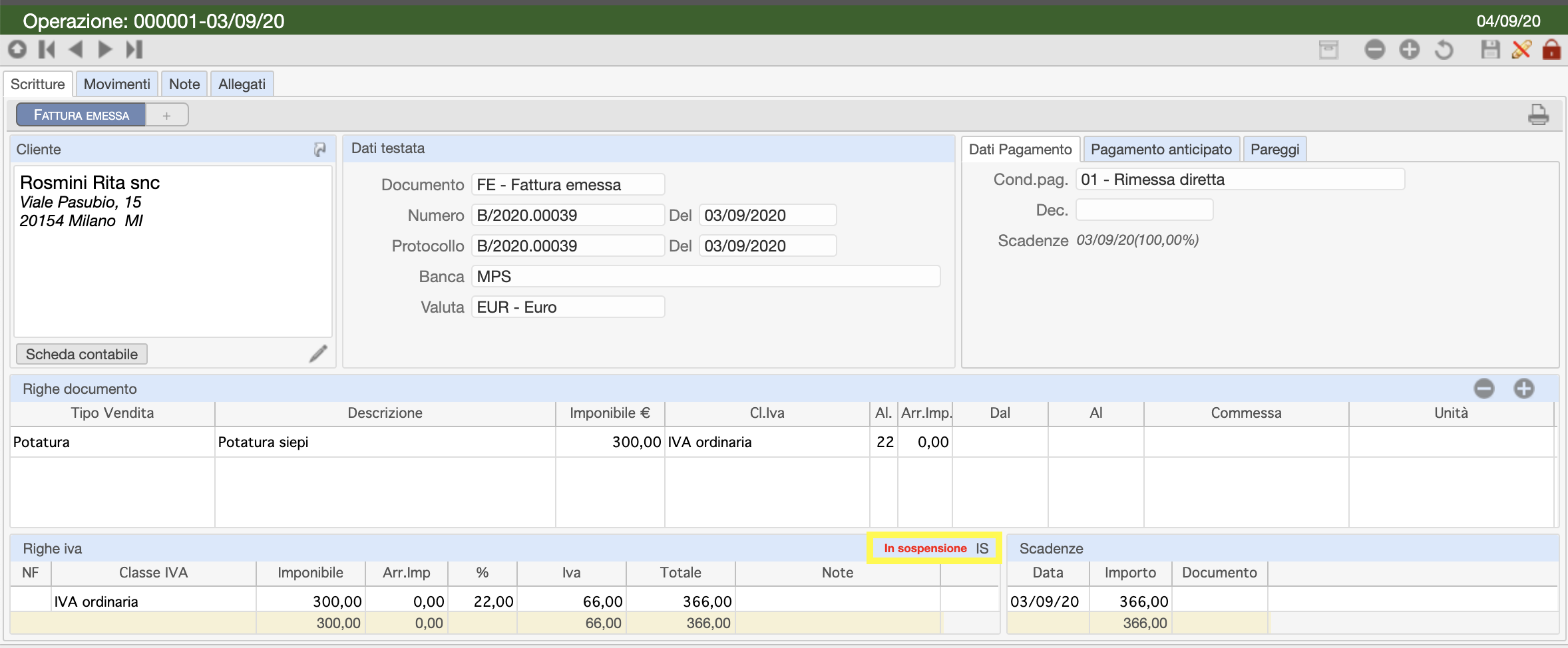
Task: Select the Fattura emessa document button
Action: pos(81,115)
